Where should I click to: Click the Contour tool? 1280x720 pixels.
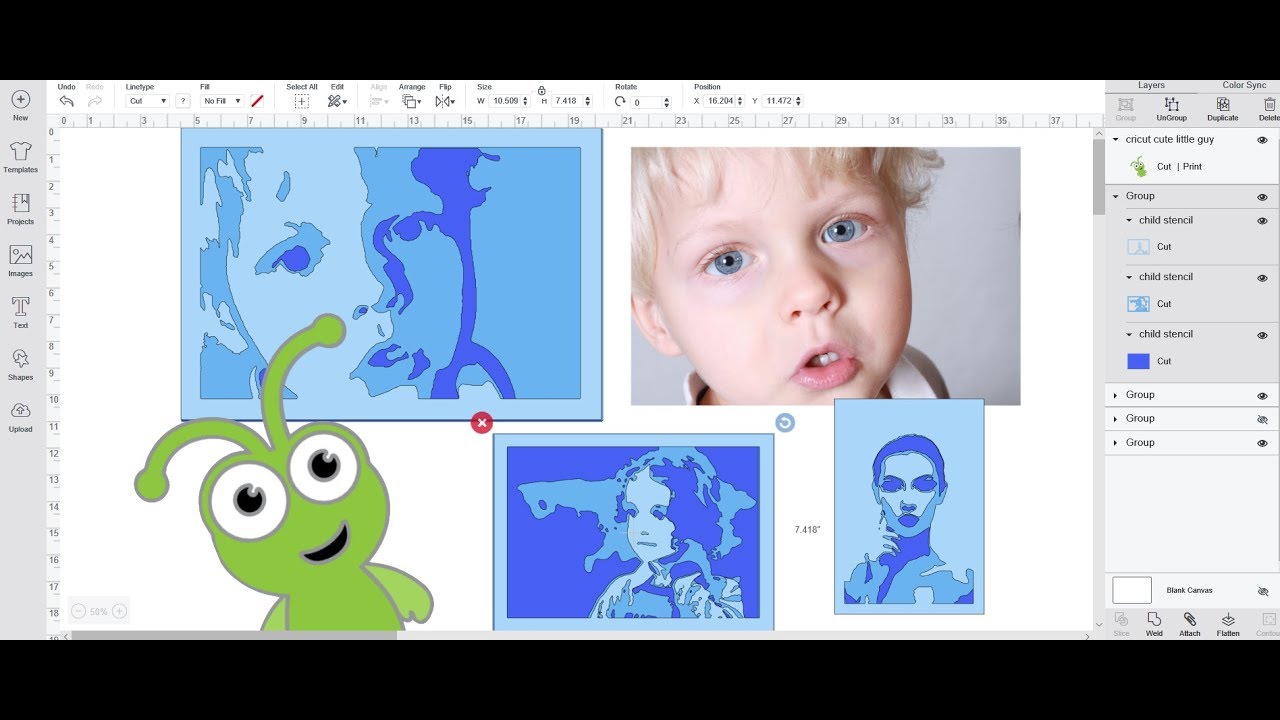coord(1268,624)
